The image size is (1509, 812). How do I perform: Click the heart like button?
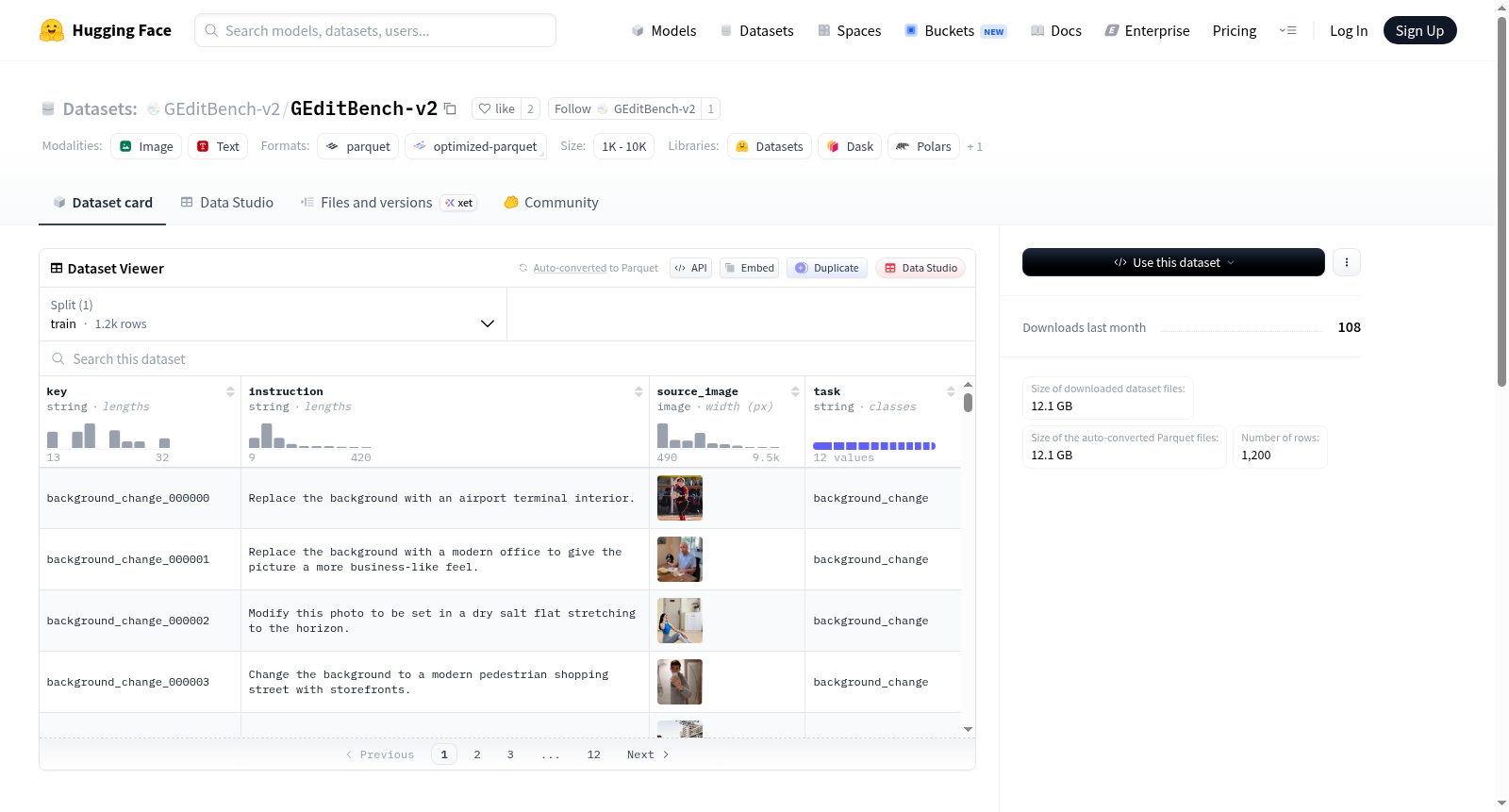click(x=496, y=108)
